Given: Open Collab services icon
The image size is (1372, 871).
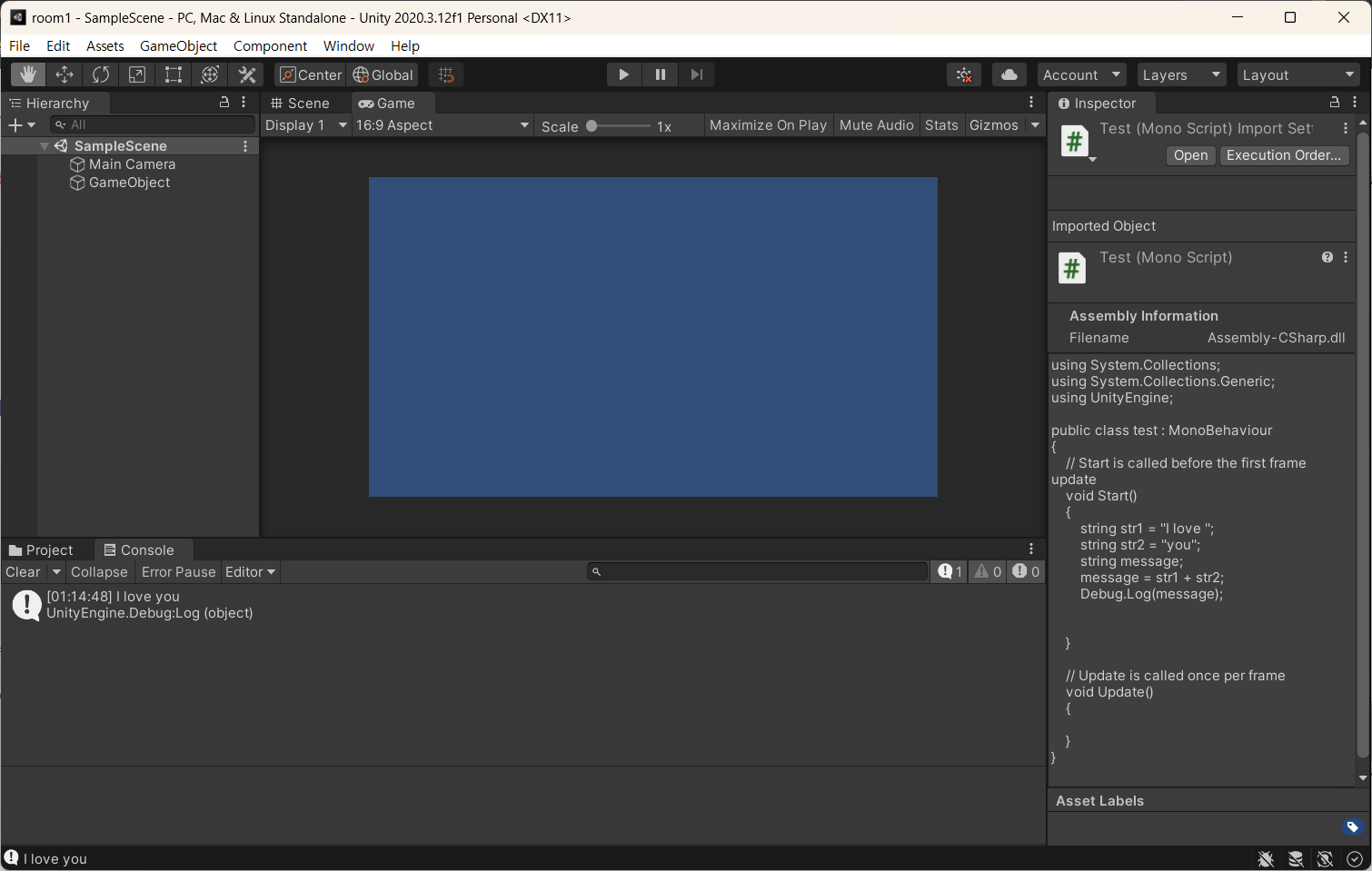Looking at the screenshot, I should [964, 74].
